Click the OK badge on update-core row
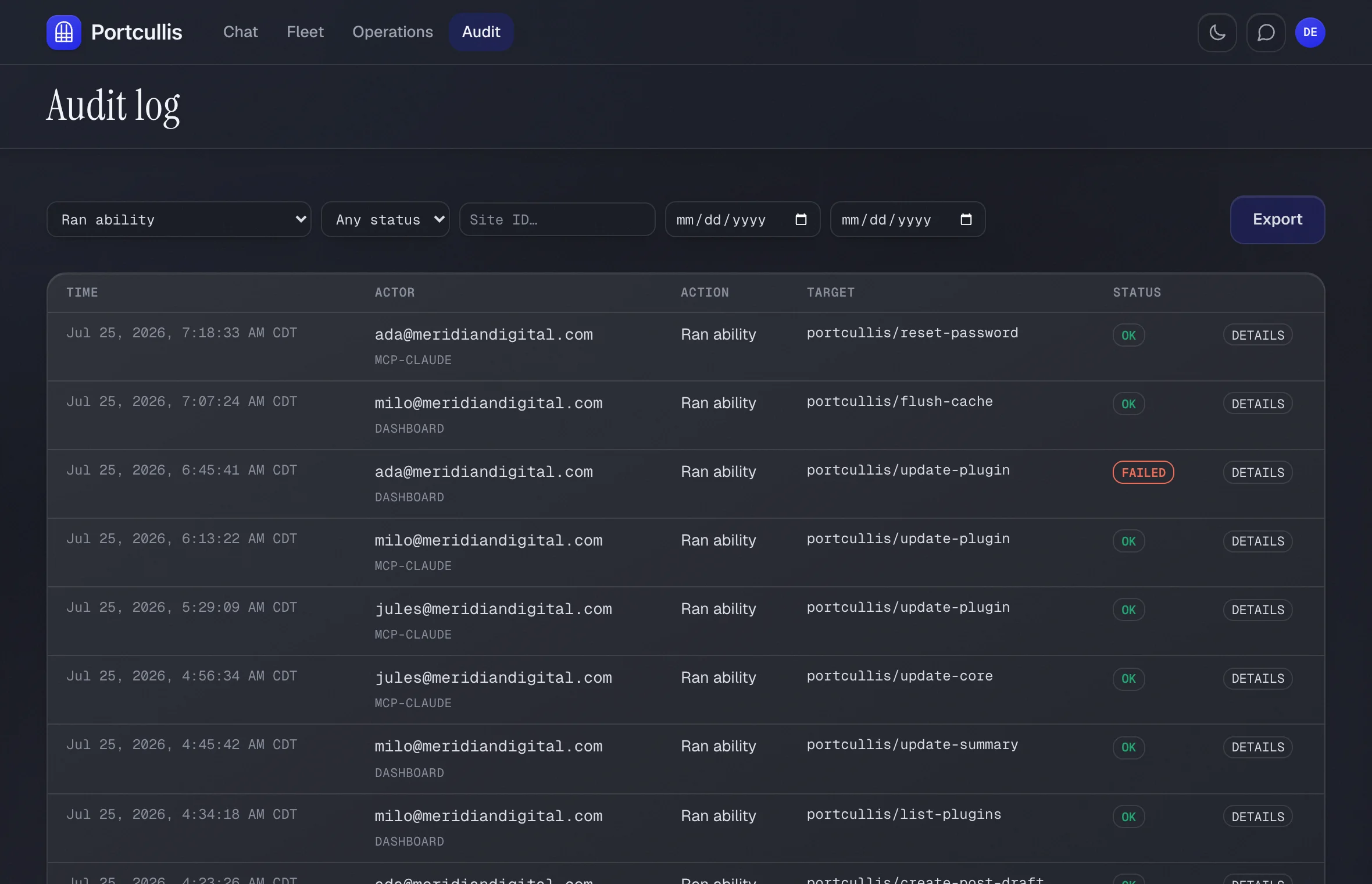Screen dimensions: 1372x884 pyautogui.click(x=1128, y=678)
